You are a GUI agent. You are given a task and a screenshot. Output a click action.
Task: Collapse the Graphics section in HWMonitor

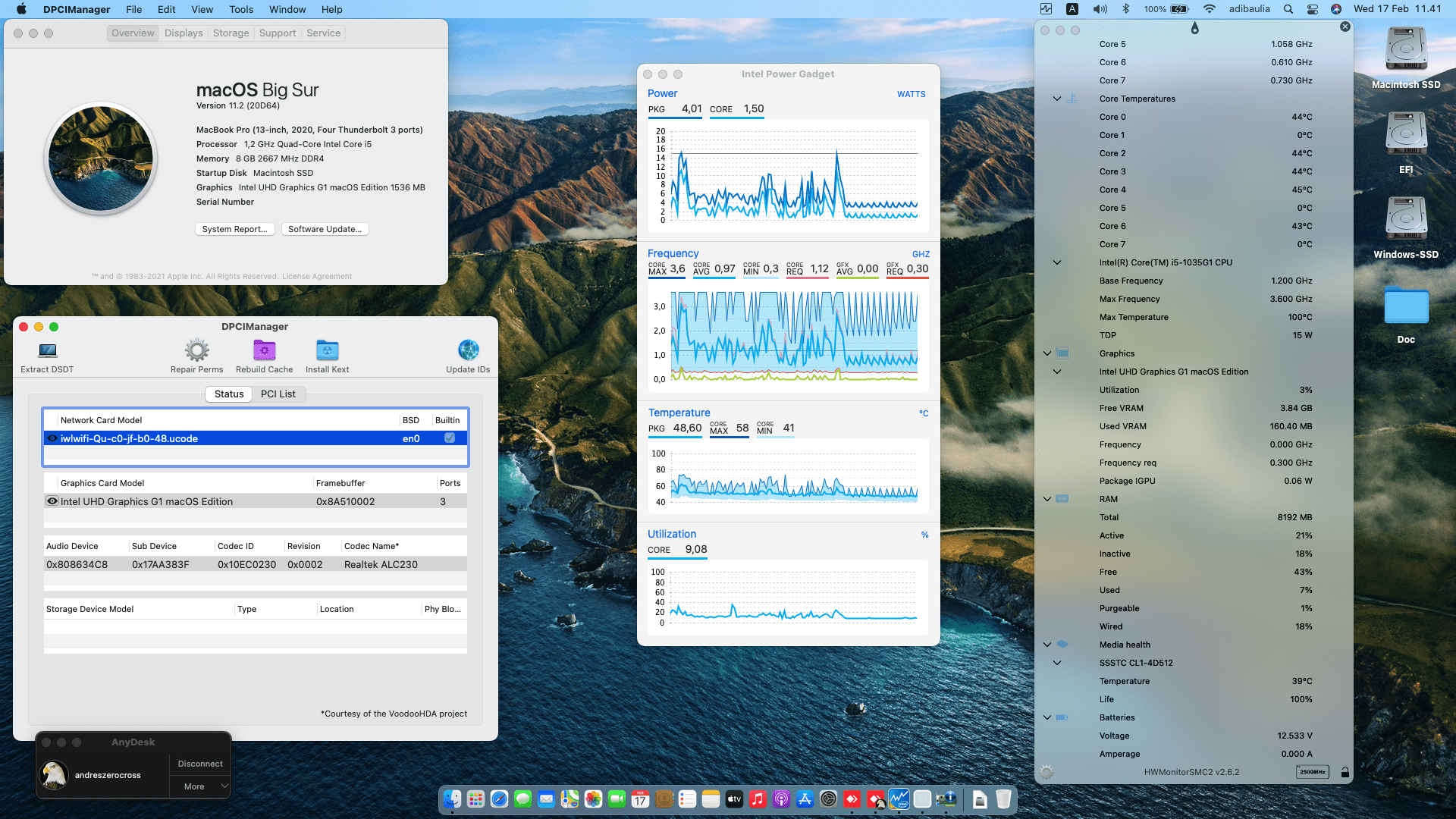pos(1046,353)
